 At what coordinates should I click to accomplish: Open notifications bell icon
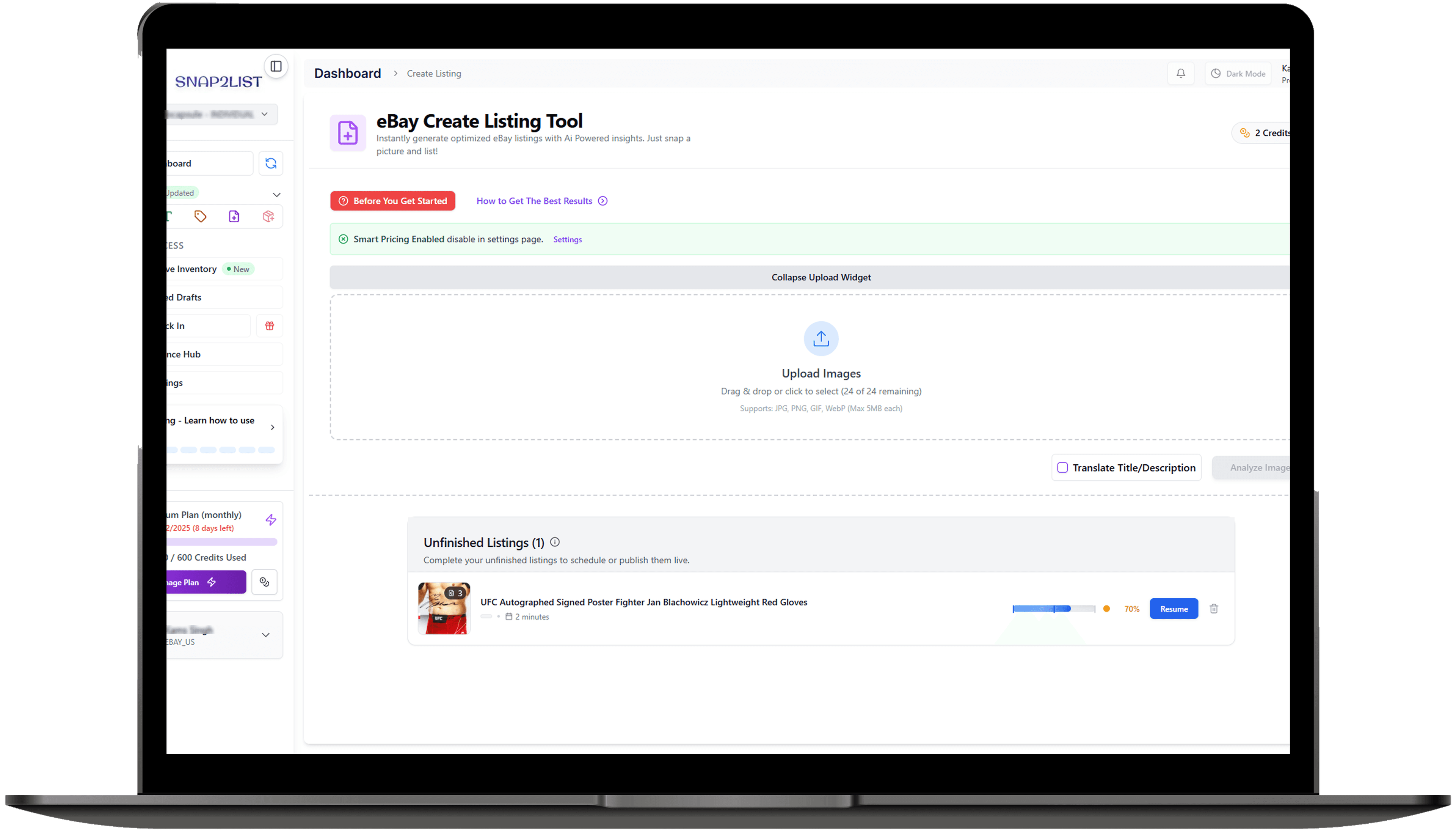[1180, 74]
